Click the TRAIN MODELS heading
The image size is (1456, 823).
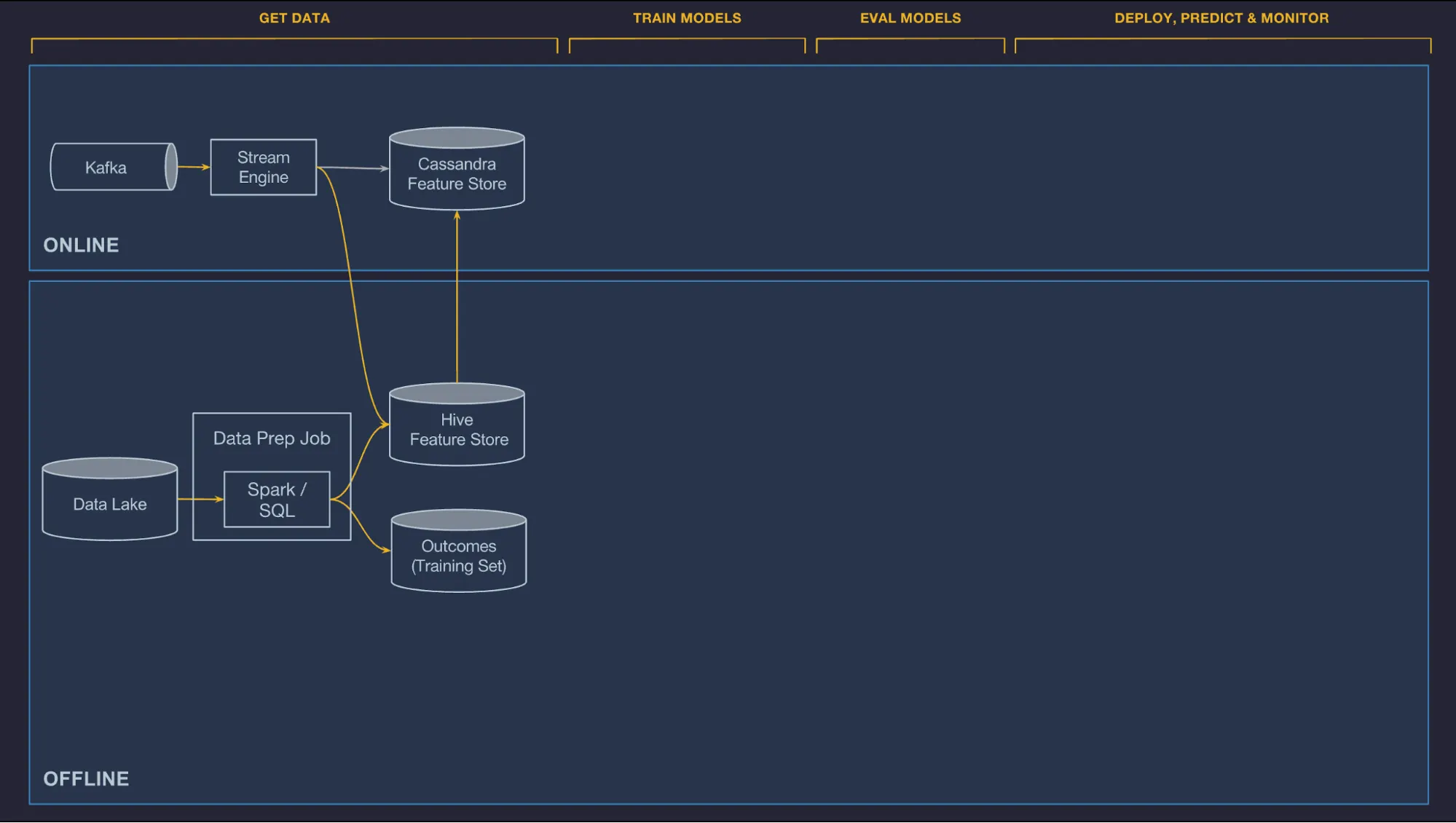click(x=687, y=18)
